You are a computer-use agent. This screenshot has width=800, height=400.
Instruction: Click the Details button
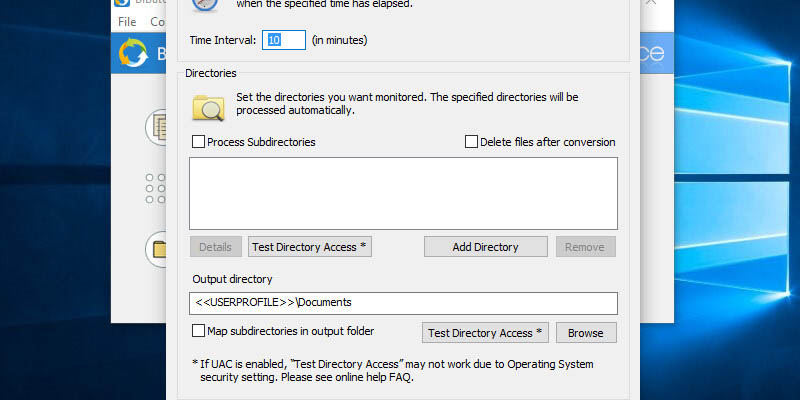[x=215, y=247]
